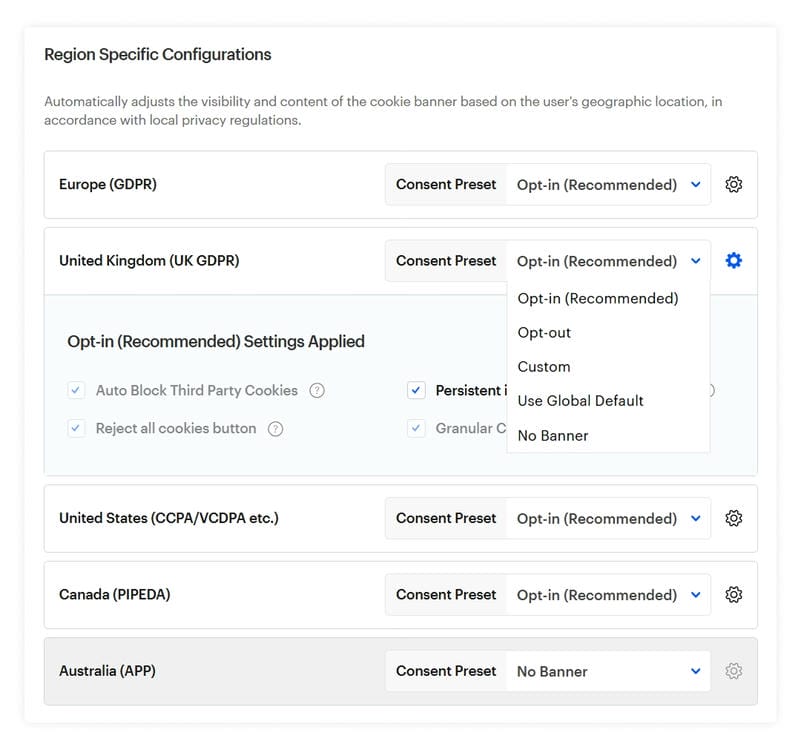The width and height of the screenshot is (801, 750).
Task: Click United States (CCPA/VCDPA etc.) label
Action: click(169, 518)
